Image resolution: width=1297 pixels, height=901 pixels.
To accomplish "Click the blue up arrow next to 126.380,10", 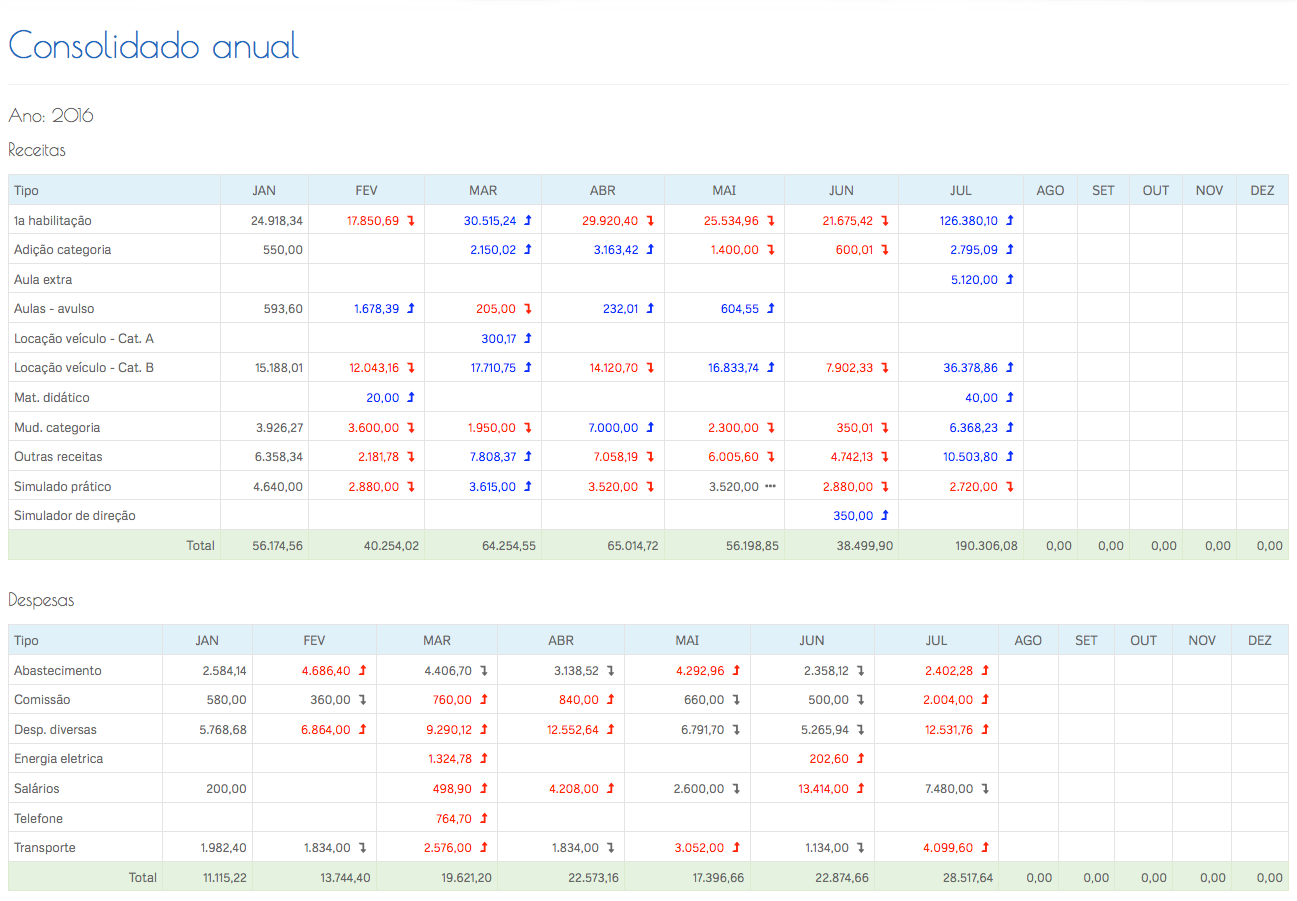I will [1009, 221].
